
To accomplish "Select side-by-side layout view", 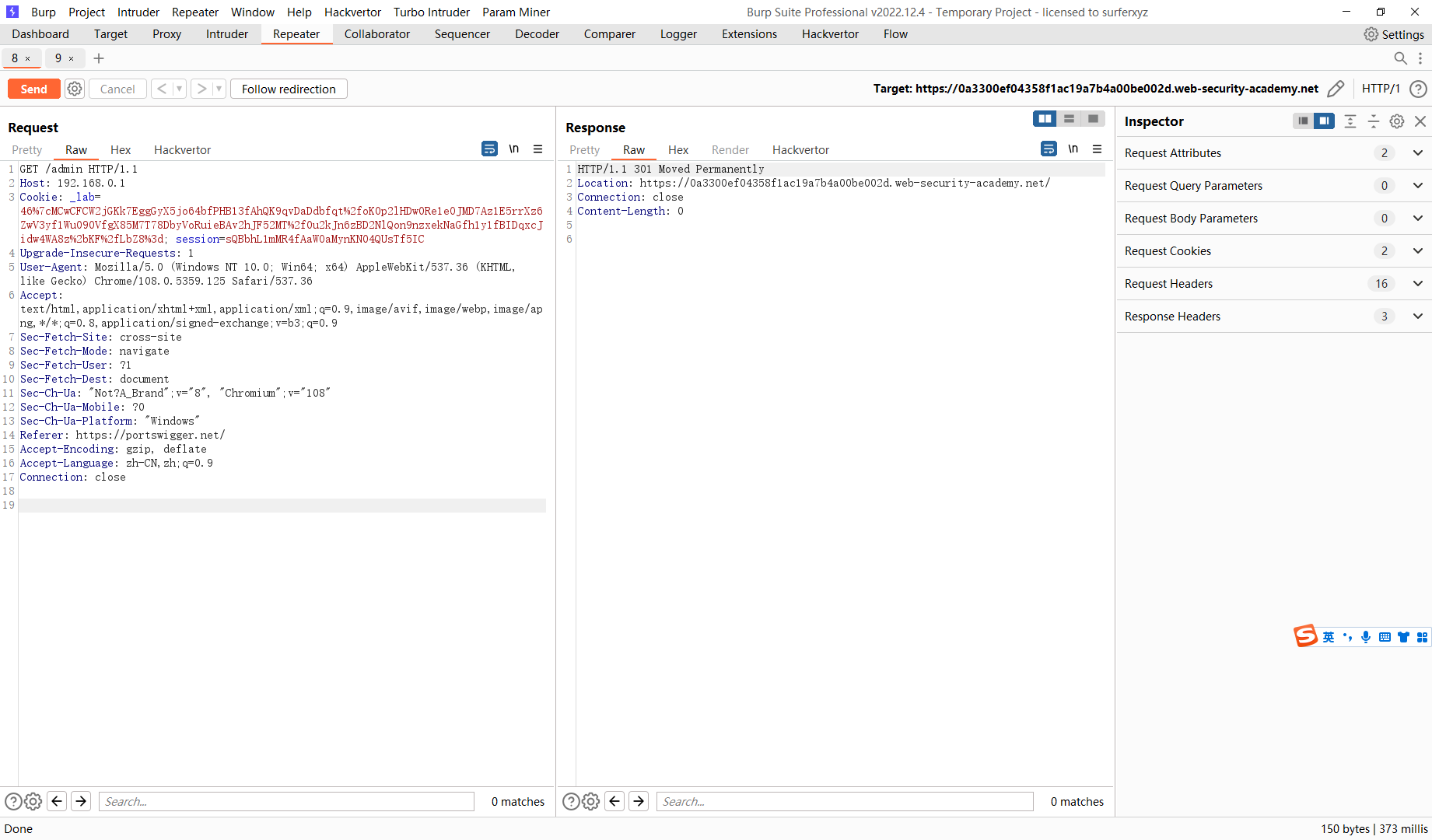I will pyautogui.click(x=1045, y=118).
